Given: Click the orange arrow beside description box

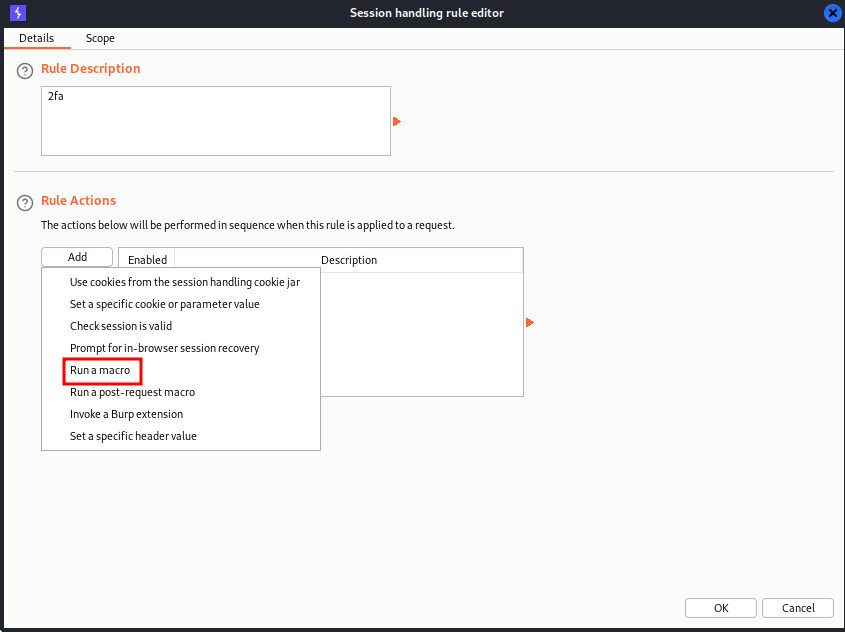Looking at the screenshot, I should point(397,122).
